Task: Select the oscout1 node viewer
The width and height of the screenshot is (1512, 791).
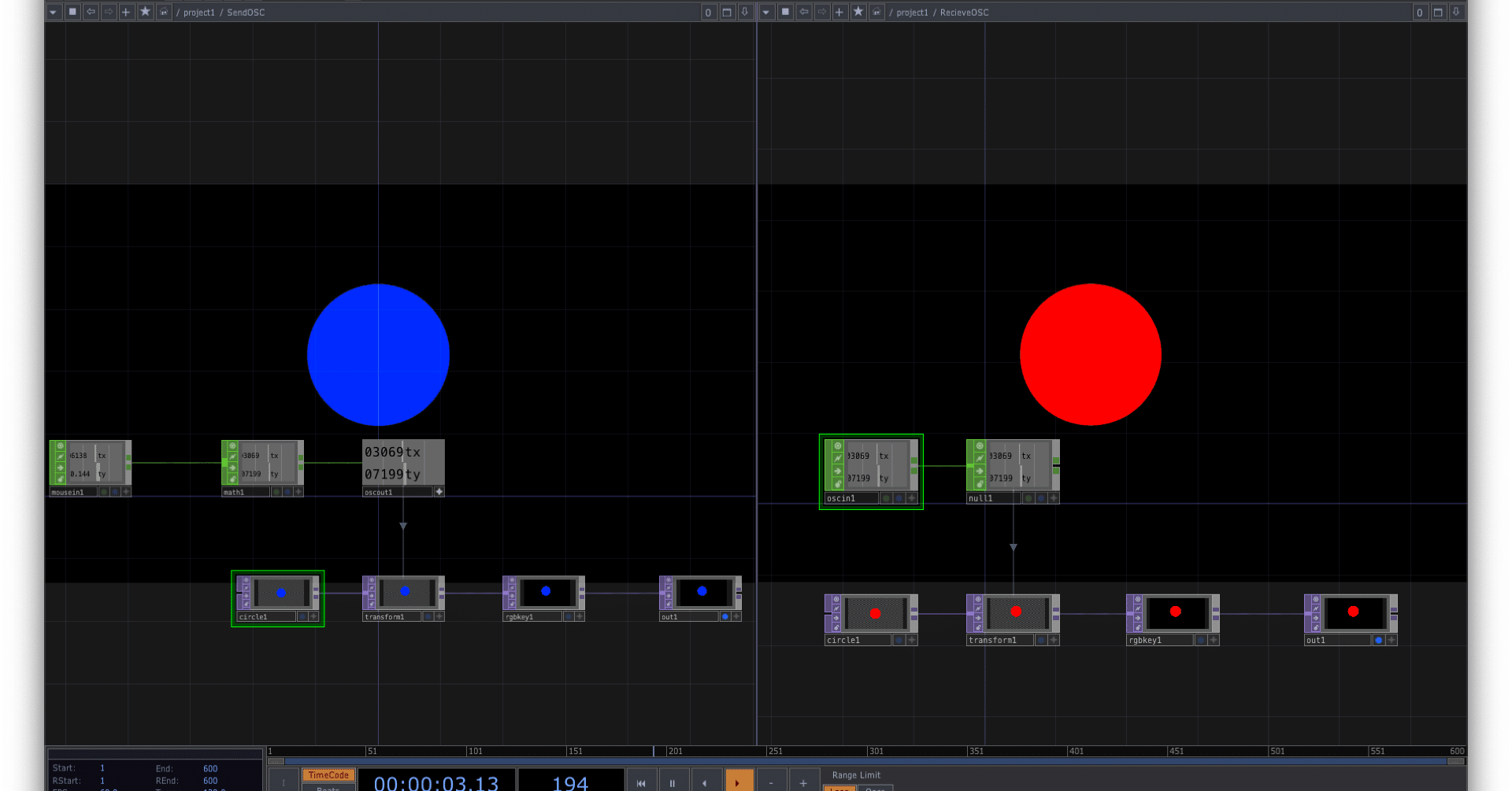Action: [x=403, y=463]
